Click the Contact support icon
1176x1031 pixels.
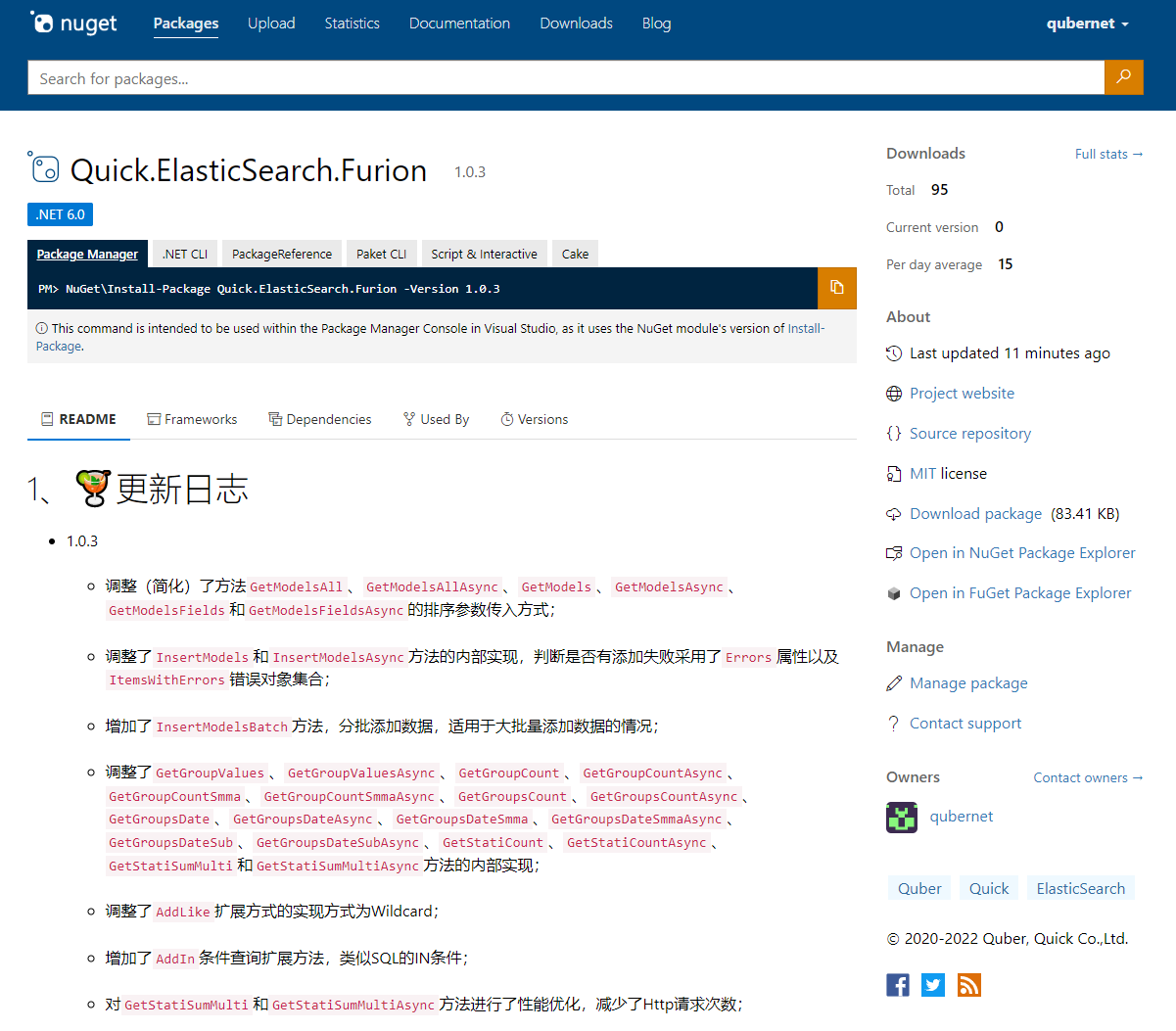point(894,723)
